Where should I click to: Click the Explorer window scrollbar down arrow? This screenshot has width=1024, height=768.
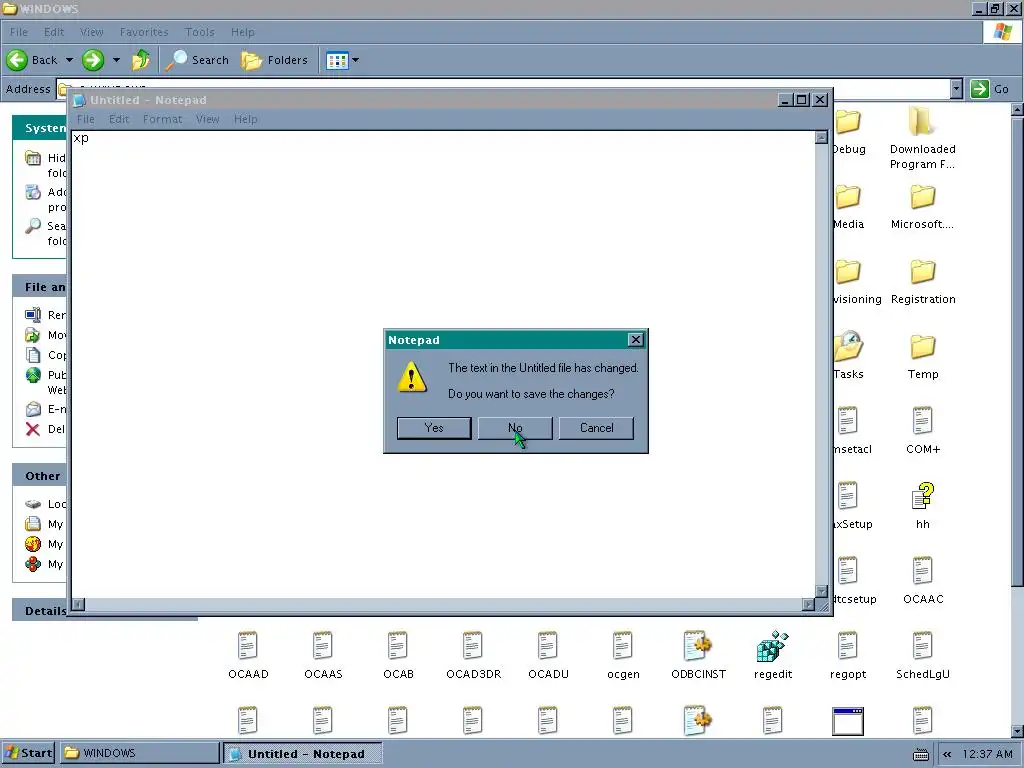point(1017,731)
